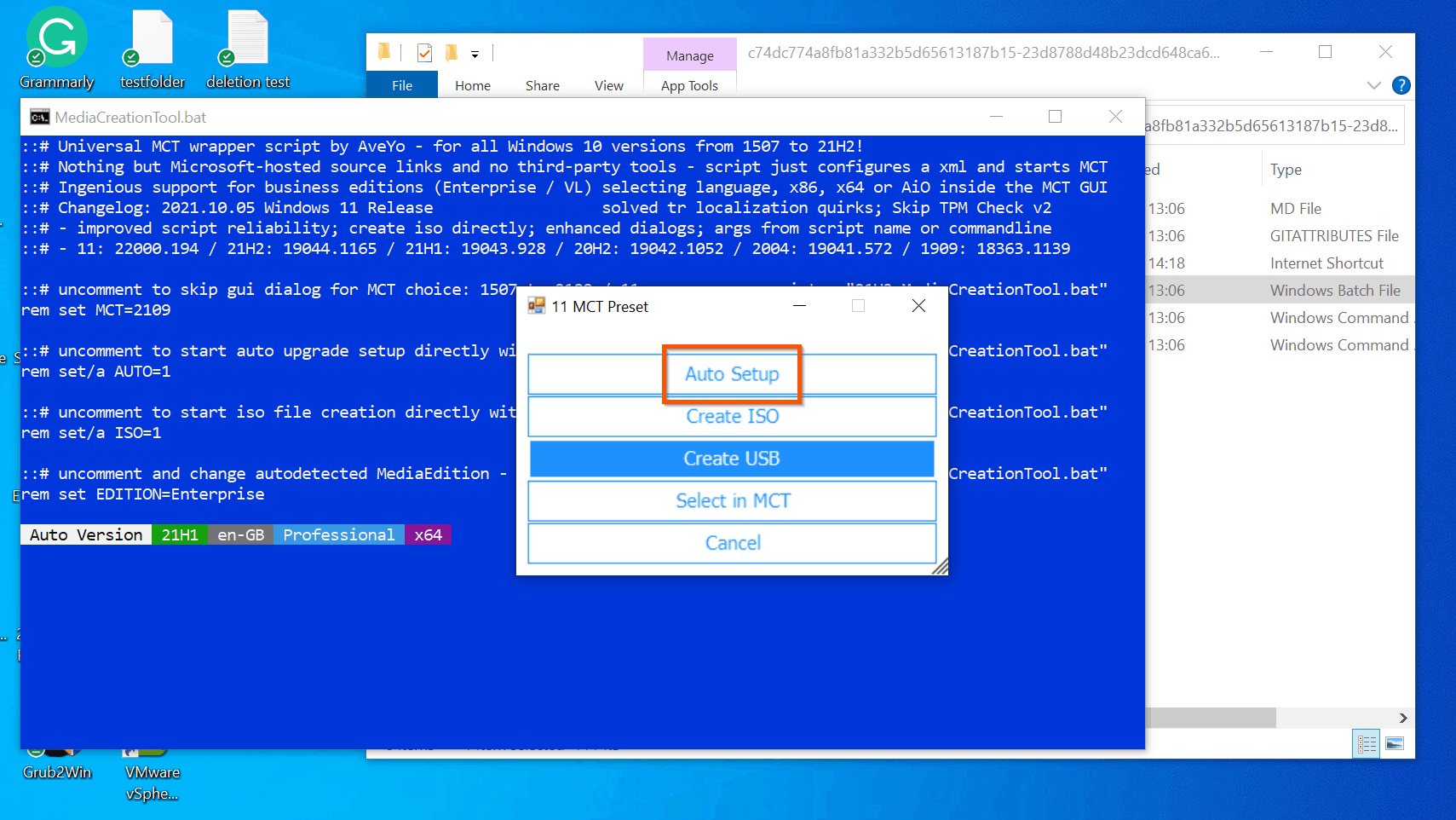Click the 14:18 time cell in Explorer
Image resolution: width=1456 pixels, height=820 pixels.
click(x=1166, y=263)
